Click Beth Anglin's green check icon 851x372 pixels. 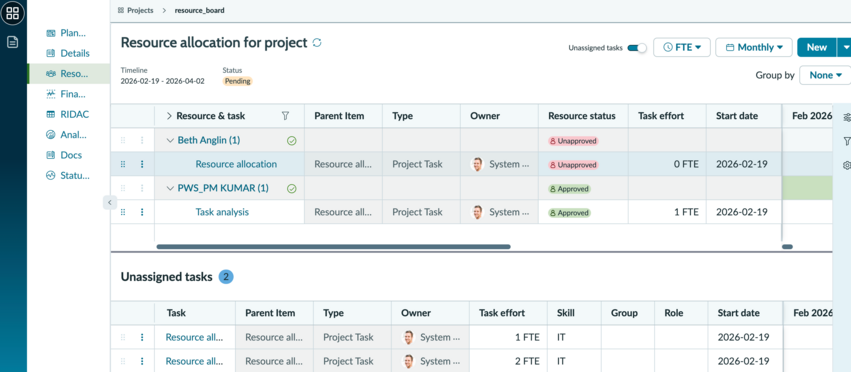291,141
